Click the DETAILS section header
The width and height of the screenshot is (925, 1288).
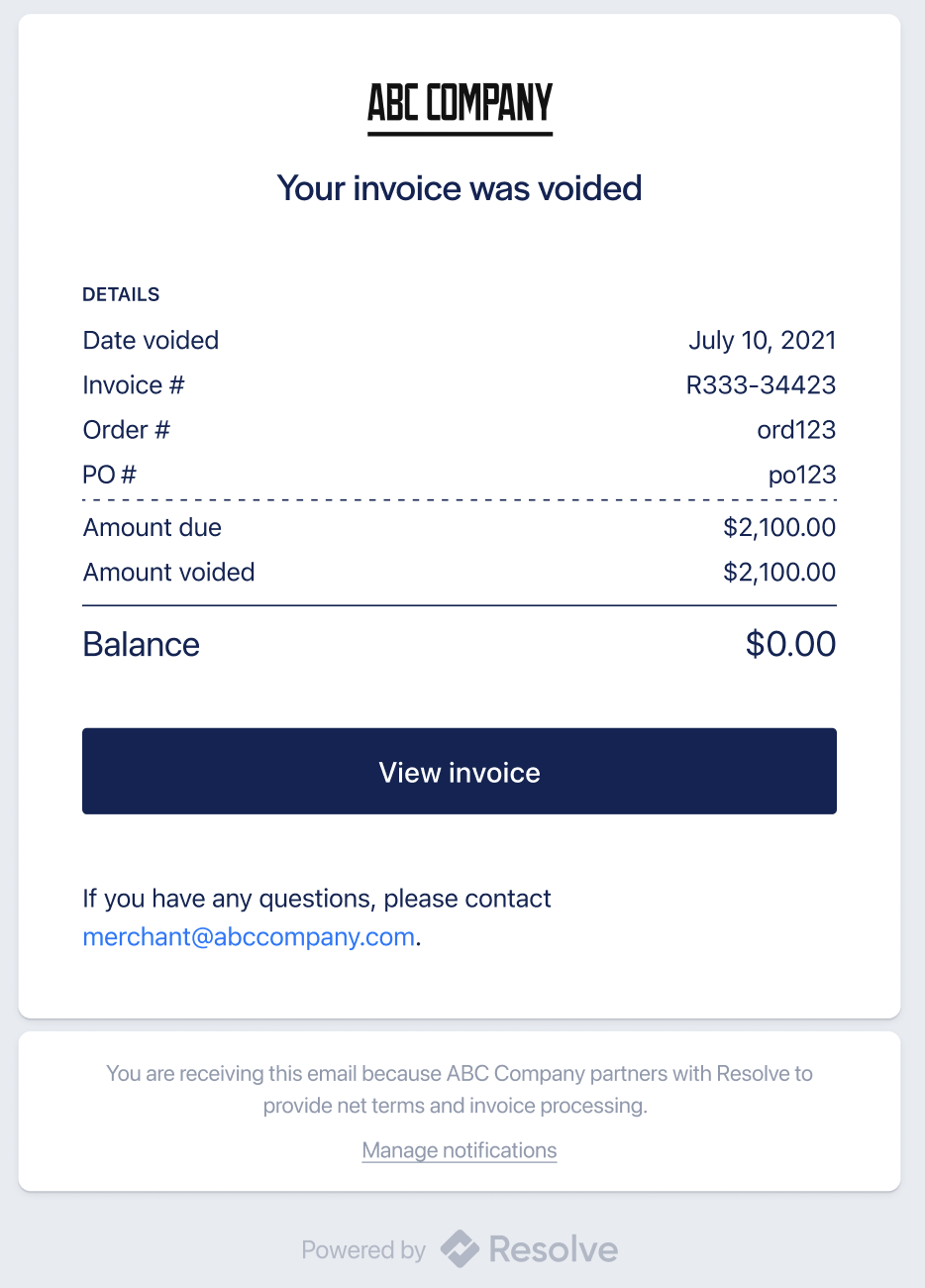coord(121,294)
